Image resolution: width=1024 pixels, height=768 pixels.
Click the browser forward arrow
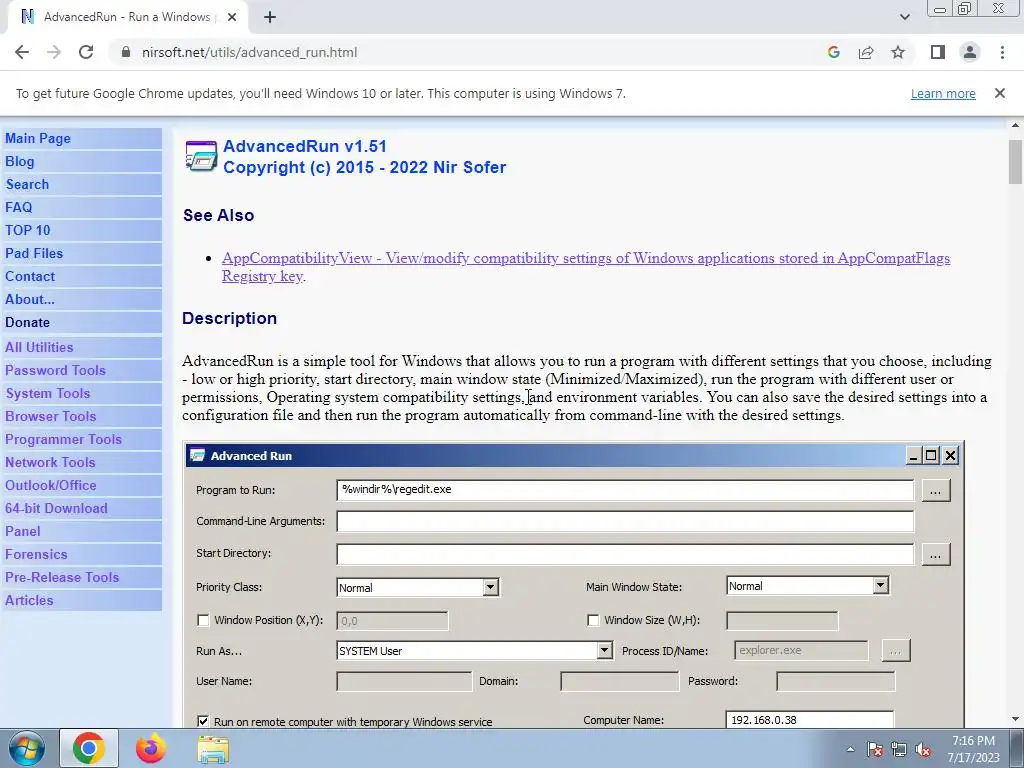point(54,52)
